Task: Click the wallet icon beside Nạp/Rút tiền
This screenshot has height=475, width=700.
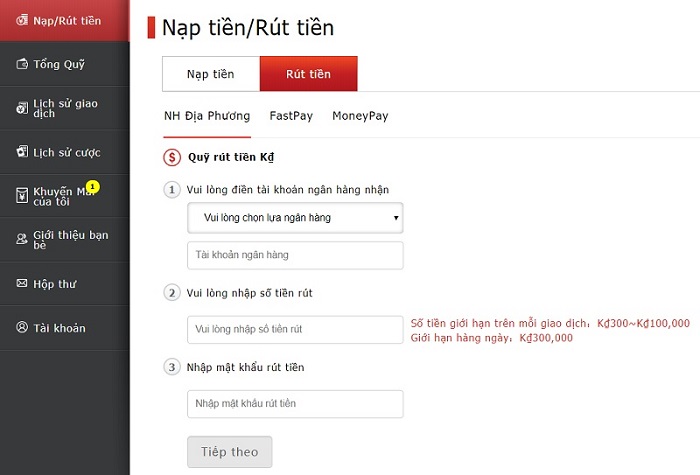Action: click(x=23, y=20)
